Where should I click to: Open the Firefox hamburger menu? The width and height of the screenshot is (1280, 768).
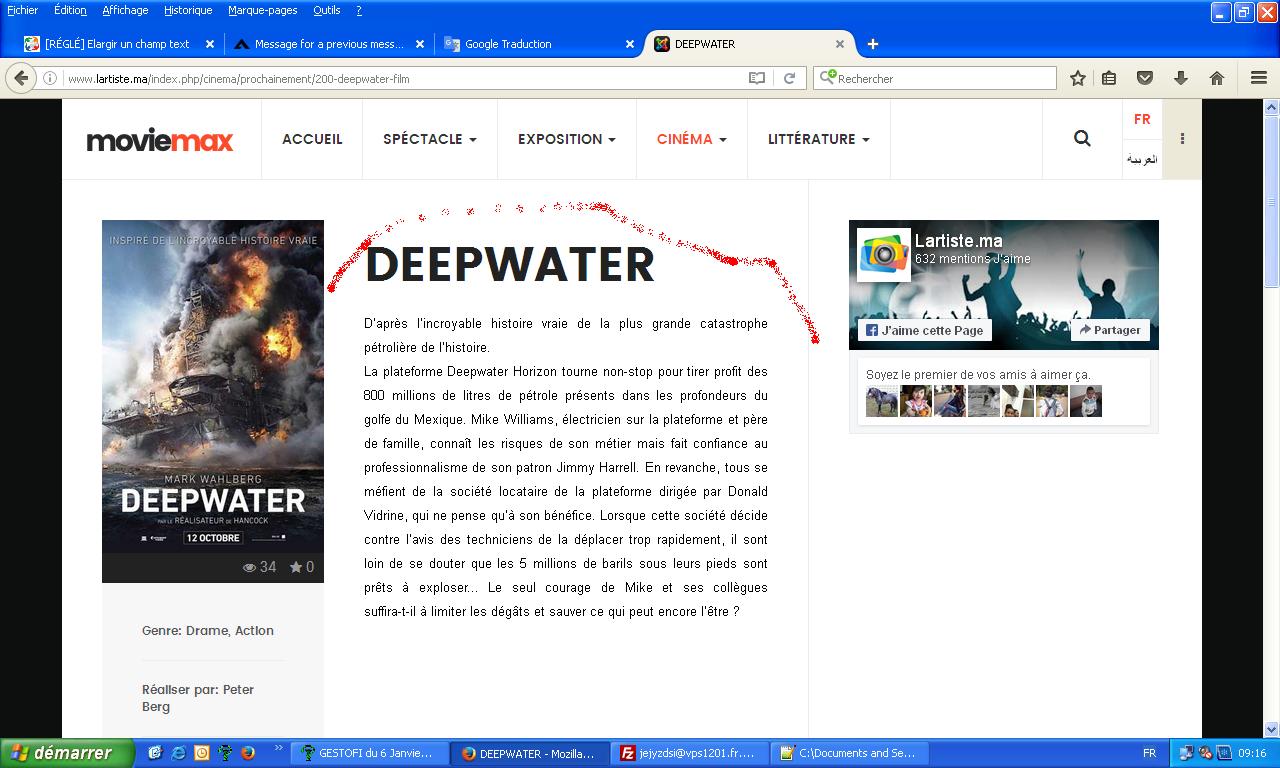(1259, 78)
